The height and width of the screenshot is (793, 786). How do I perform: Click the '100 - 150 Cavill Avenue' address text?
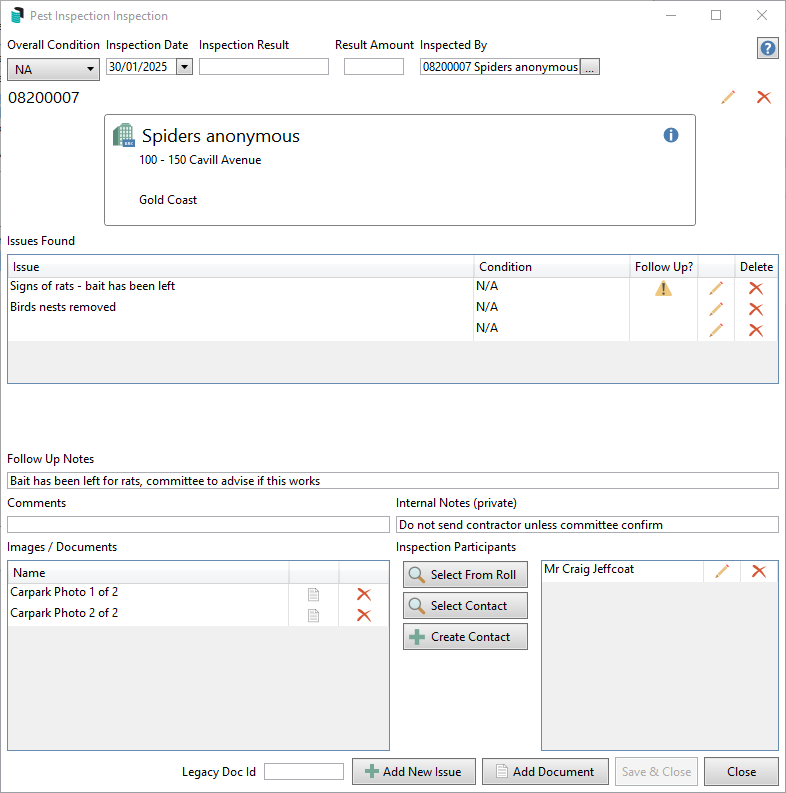click(200, 160)
